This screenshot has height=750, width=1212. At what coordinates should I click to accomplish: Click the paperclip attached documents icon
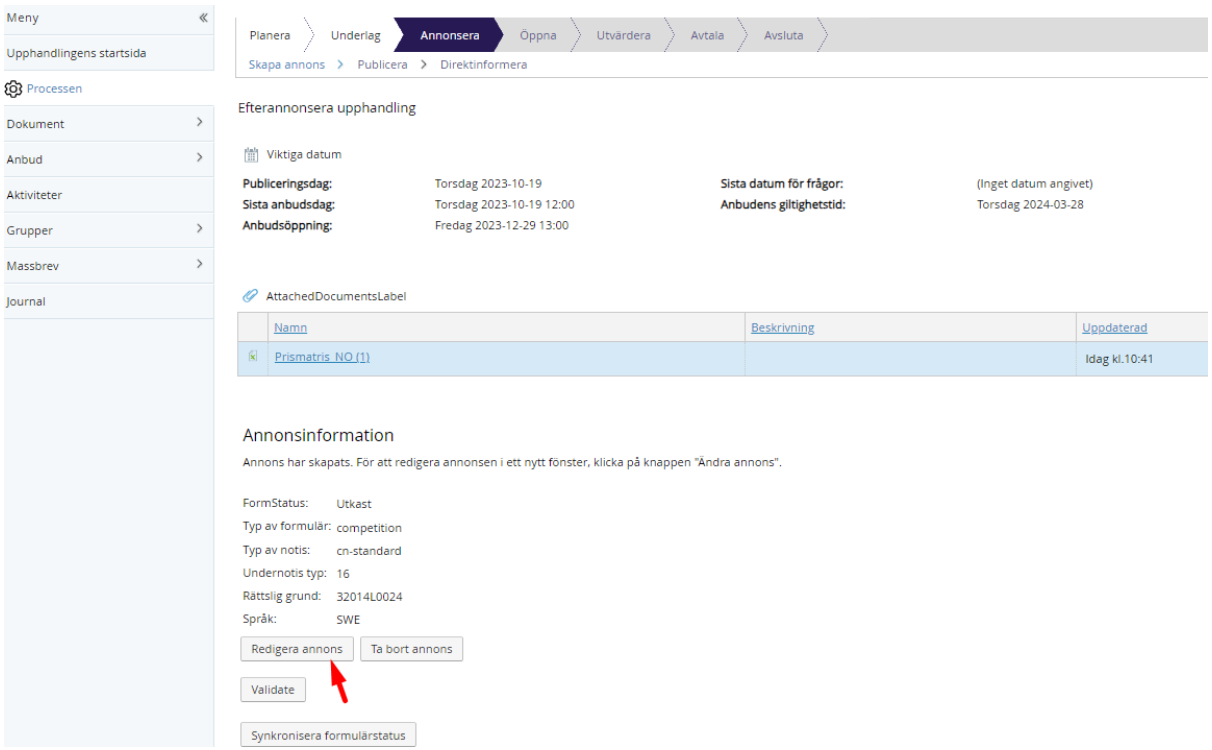[x=251, y=297]
